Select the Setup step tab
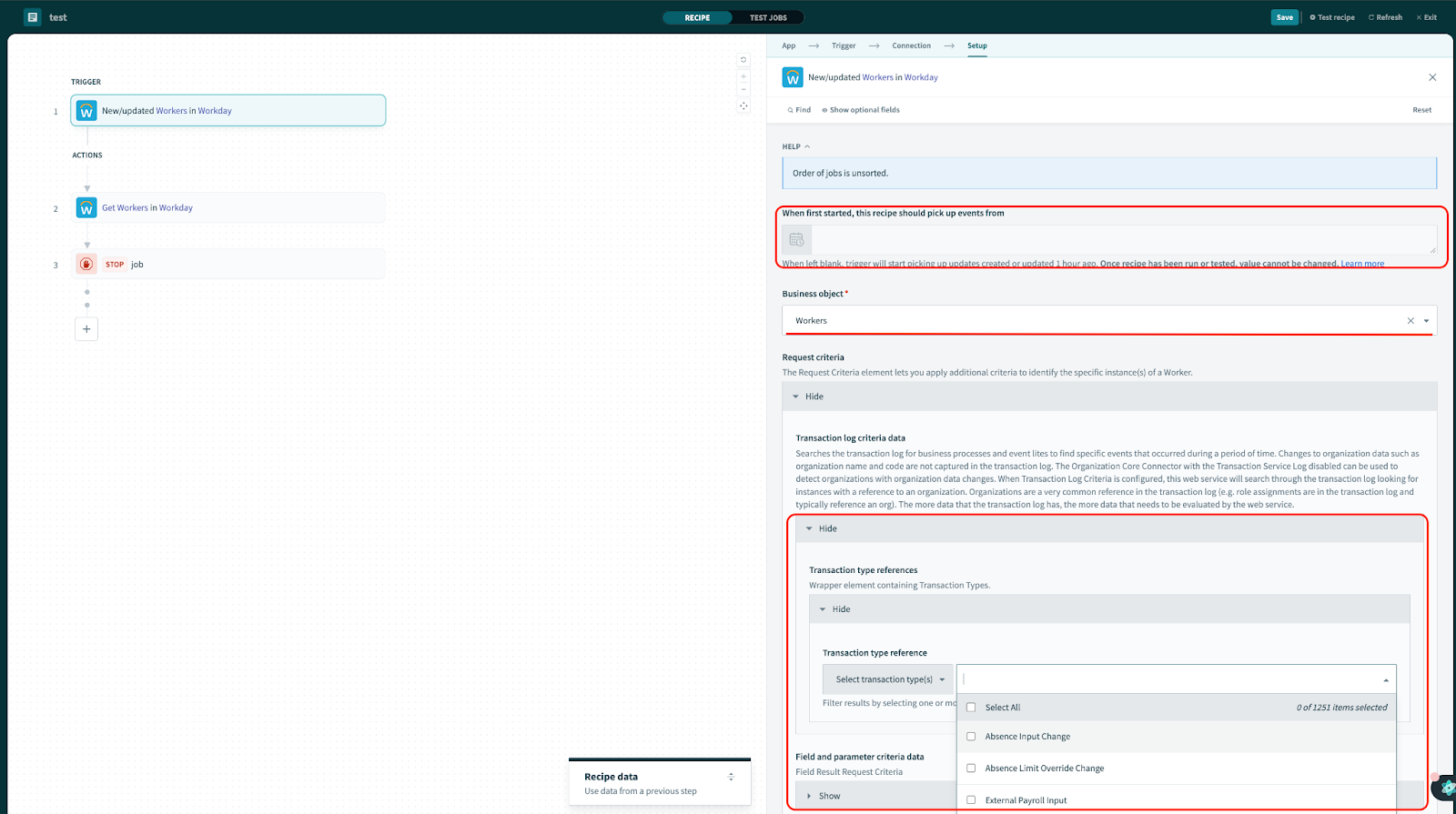1456x814 pixels. coord(976,45)
